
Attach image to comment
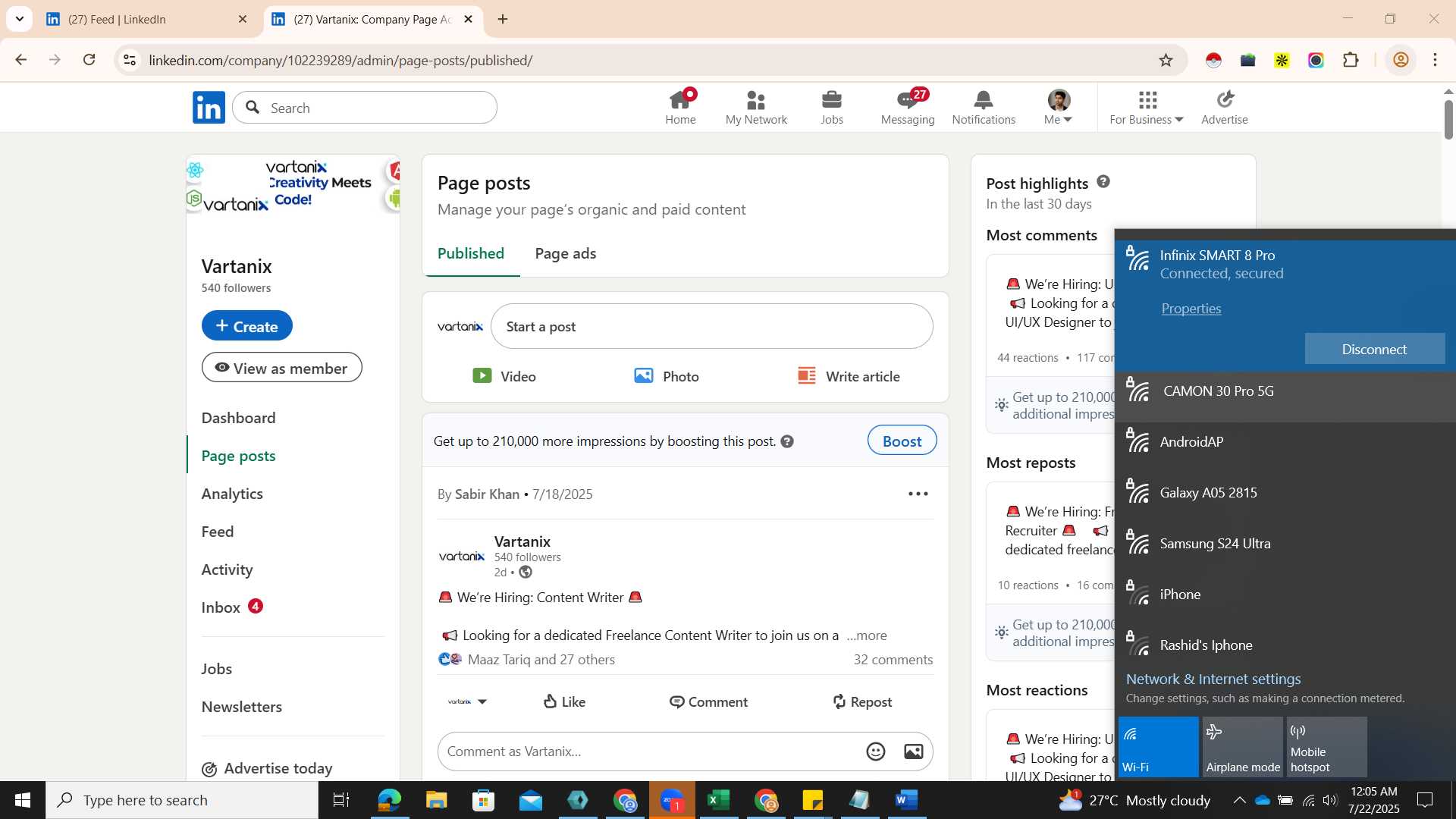(914, 752)
